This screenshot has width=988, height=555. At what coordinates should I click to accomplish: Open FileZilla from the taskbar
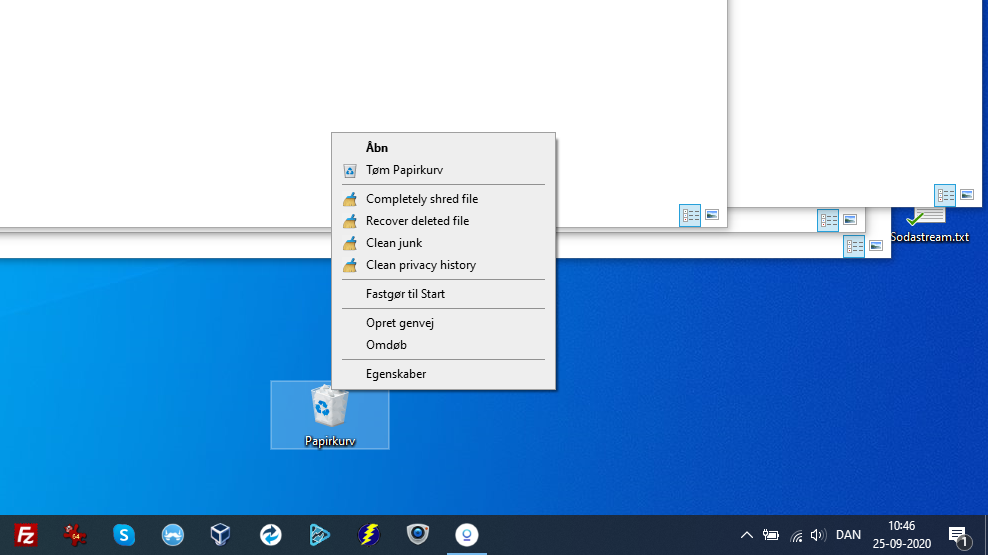26,535
